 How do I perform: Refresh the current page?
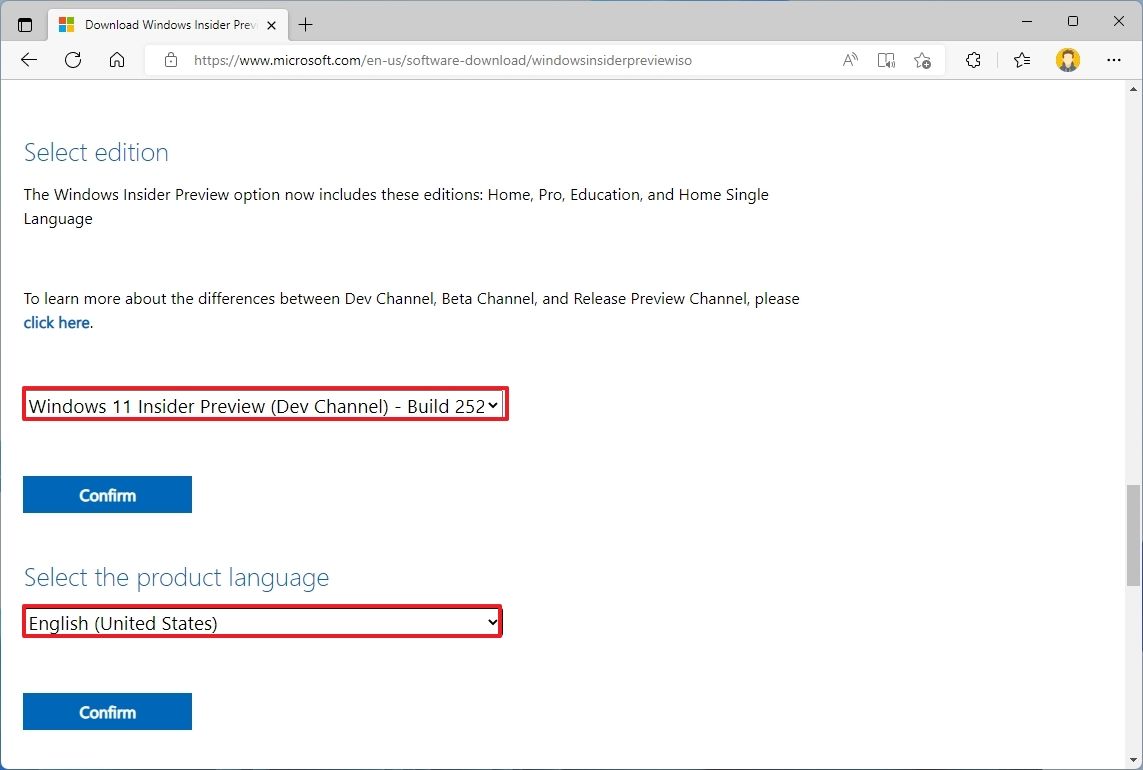click(x=72, y=60)
